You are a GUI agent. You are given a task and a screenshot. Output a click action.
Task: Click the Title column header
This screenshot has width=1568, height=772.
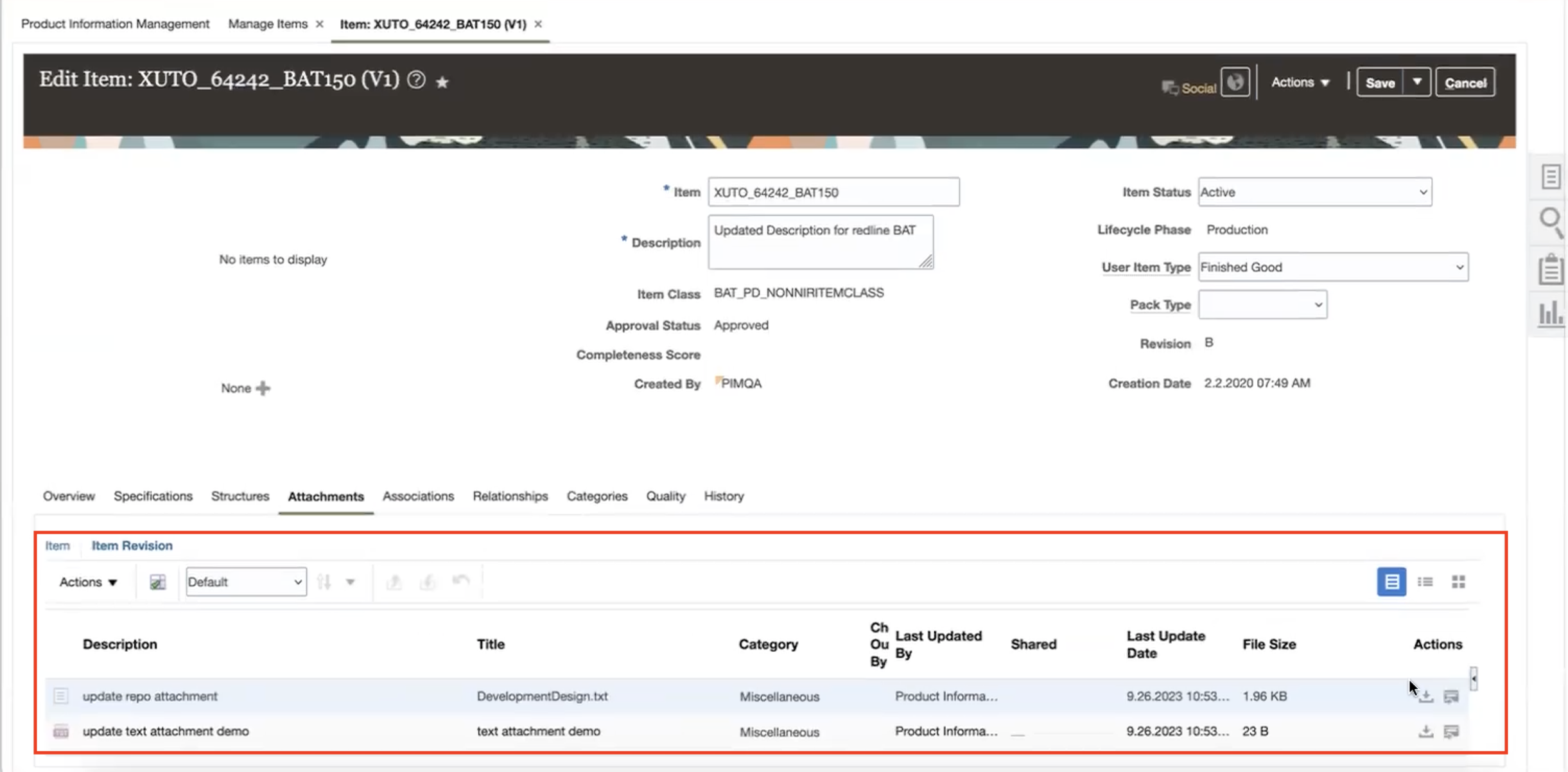pyautogui.click(x=491, y=644)
